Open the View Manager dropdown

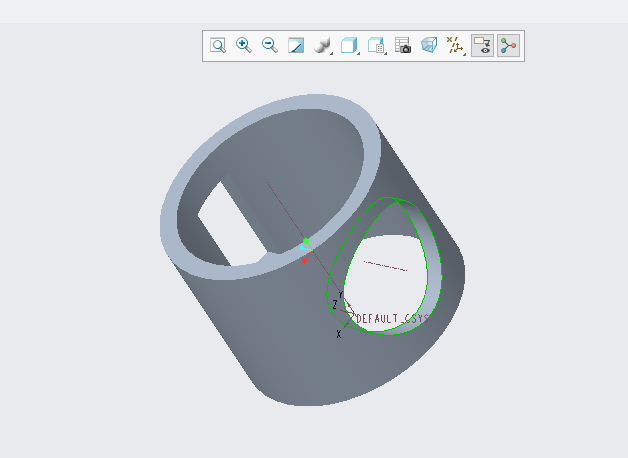click(377, 45)
